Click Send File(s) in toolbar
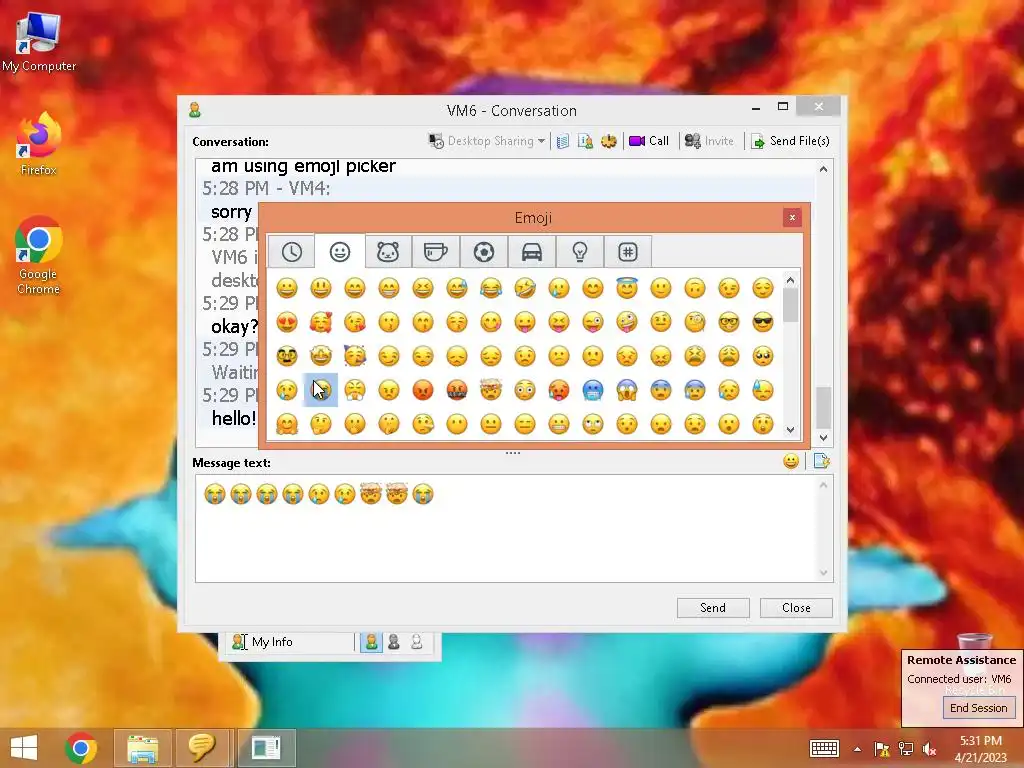The image size is (1024, 768). click(x=790, y=141)
